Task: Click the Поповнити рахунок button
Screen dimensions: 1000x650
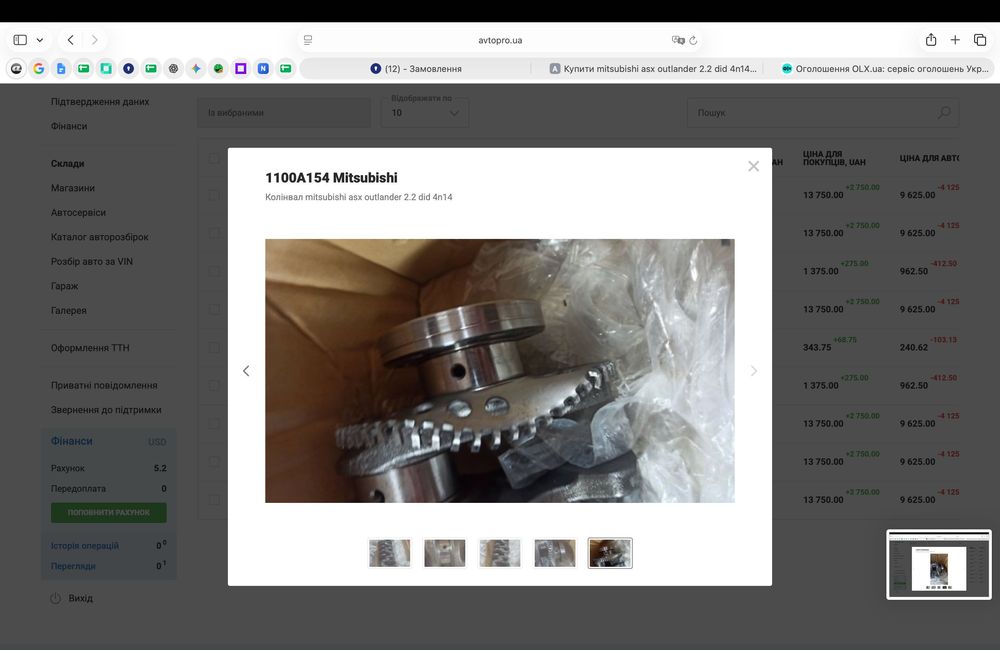Action: tap(108, 512)
